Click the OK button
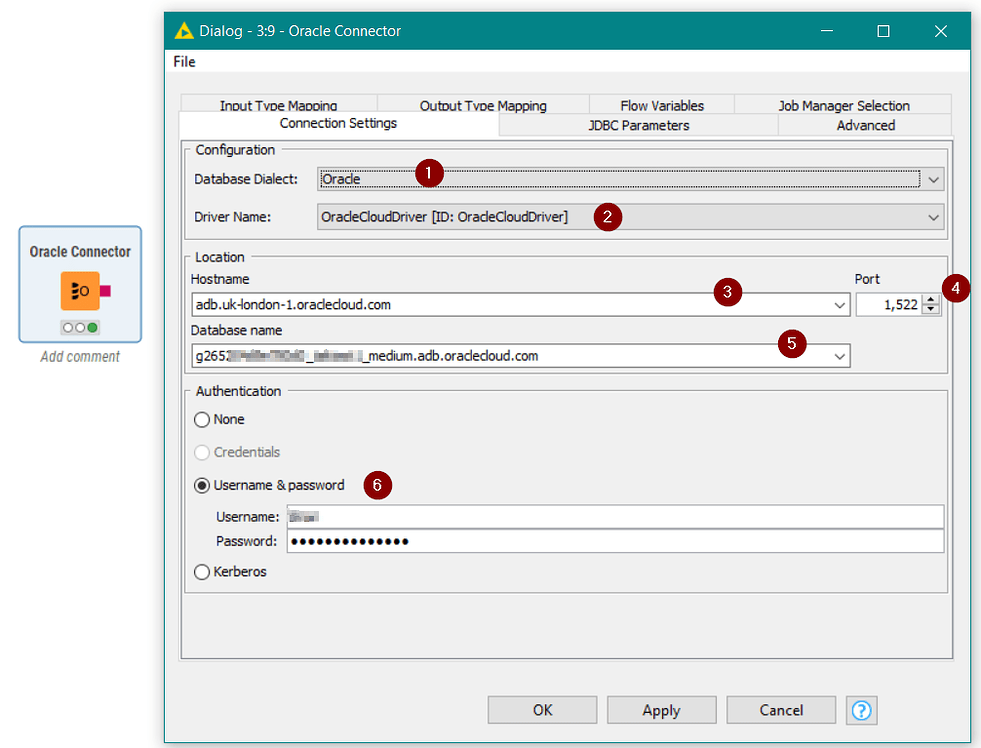This screenshot has height=748, width=981. click(541, 710)
